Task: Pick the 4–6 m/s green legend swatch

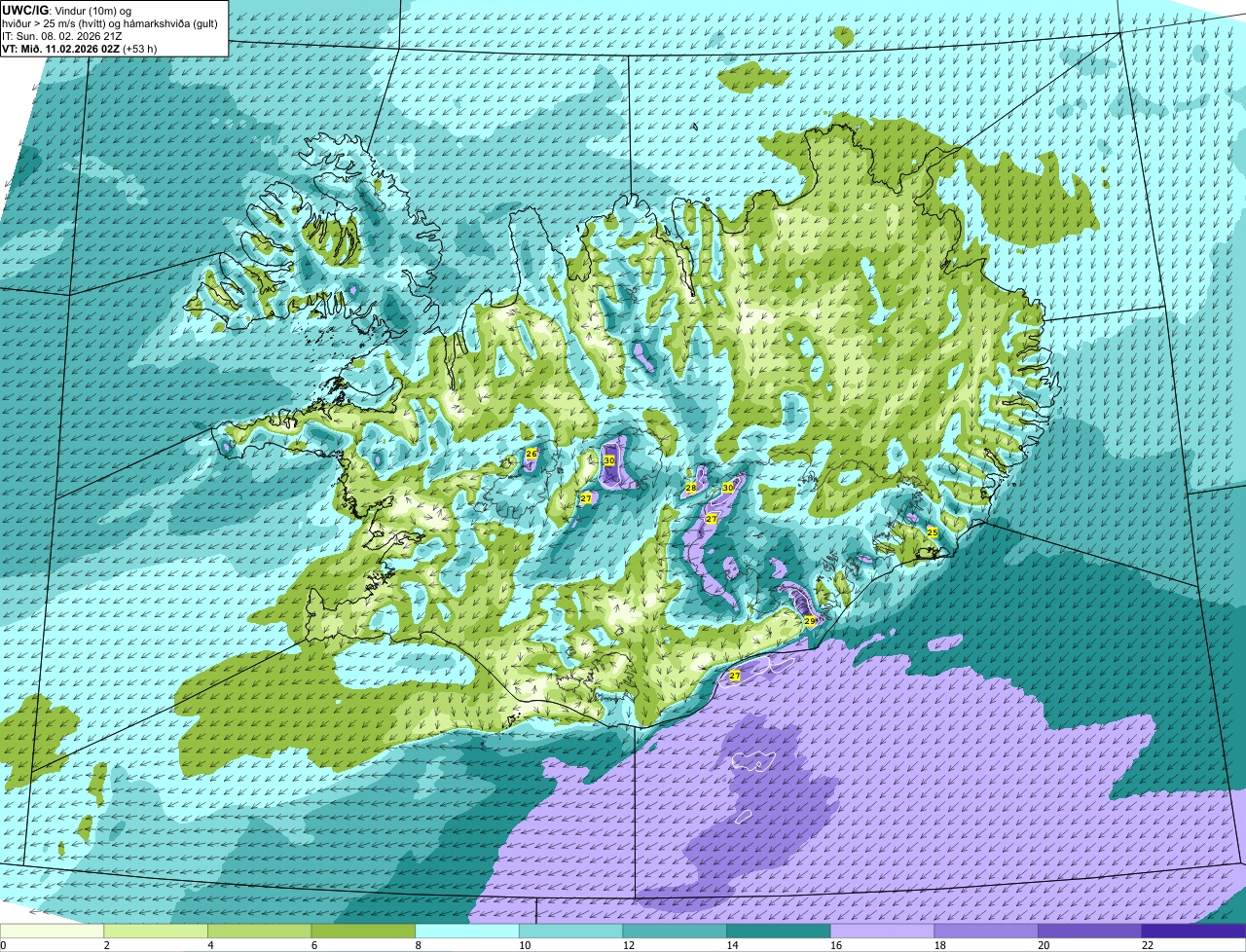Action: coord(259,932)
